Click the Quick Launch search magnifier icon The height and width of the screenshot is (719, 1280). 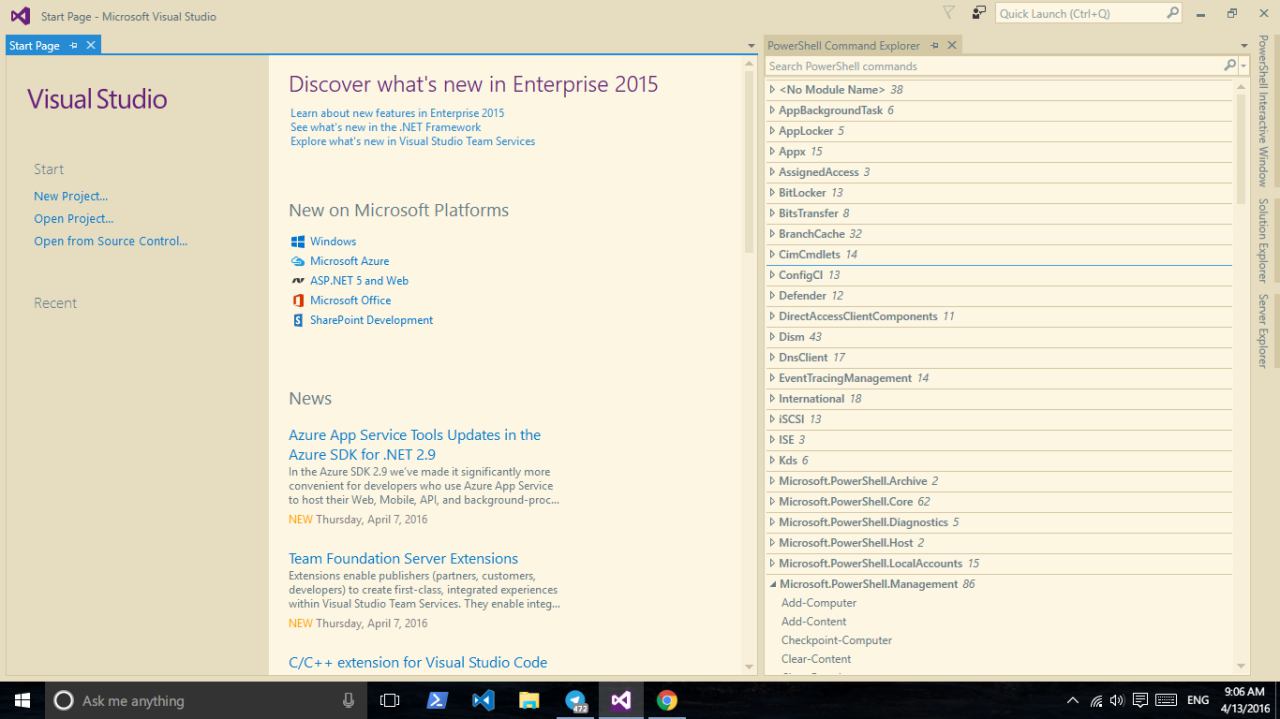(1173, 13)
